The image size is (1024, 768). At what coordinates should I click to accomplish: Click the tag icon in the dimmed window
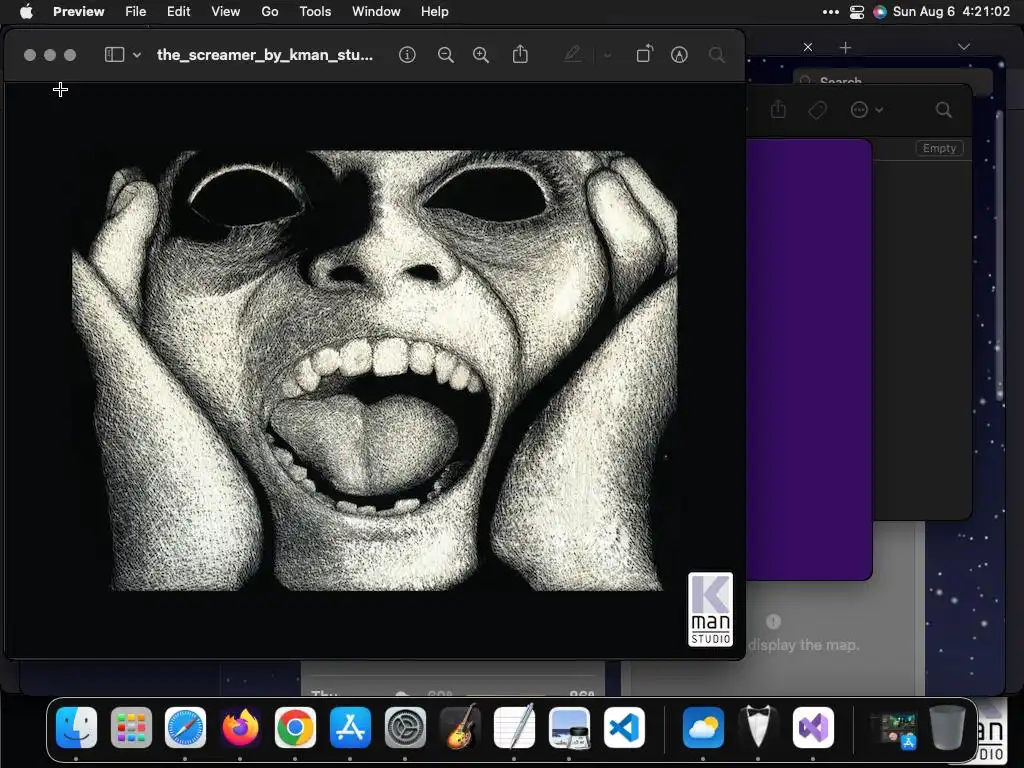pos(817,110)
